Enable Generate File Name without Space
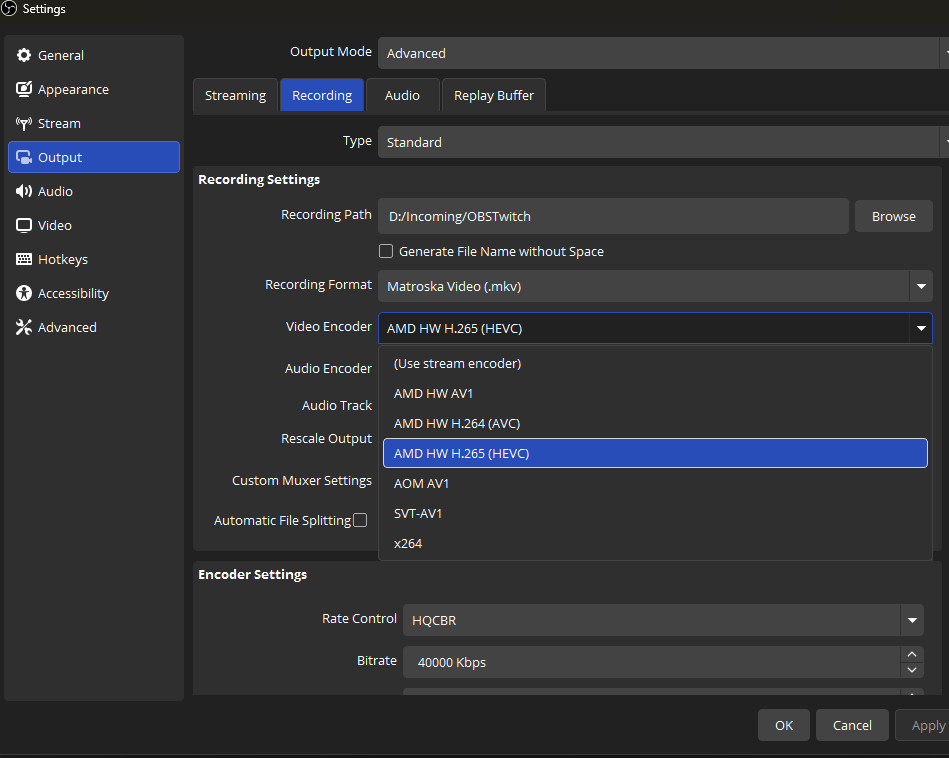The height and width of the screenshot is (758, 949). coord(386,252)
